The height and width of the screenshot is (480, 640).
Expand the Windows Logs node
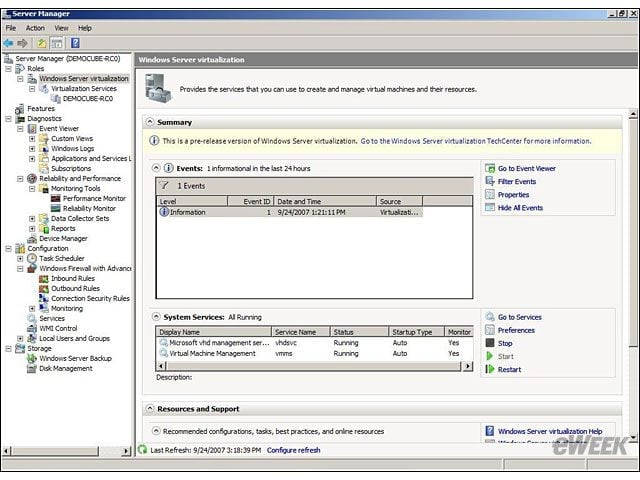pyautogui.click(x=32, y=149)
